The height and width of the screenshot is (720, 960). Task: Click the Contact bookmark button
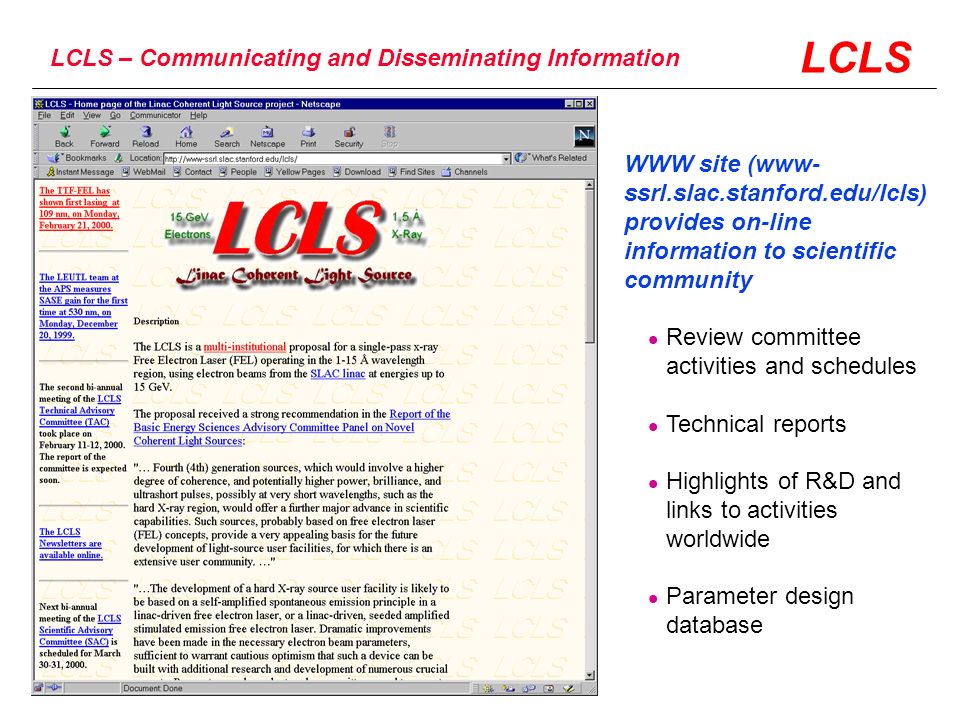(192, 172)
